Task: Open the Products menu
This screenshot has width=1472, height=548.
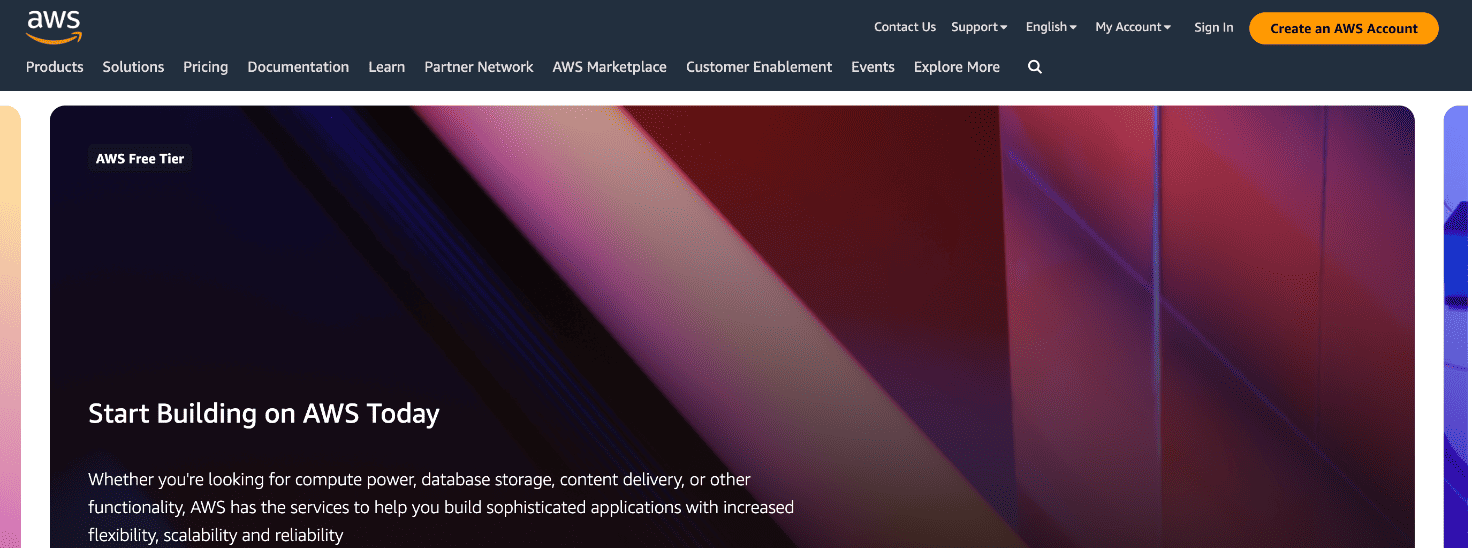Action: [55, 67]
